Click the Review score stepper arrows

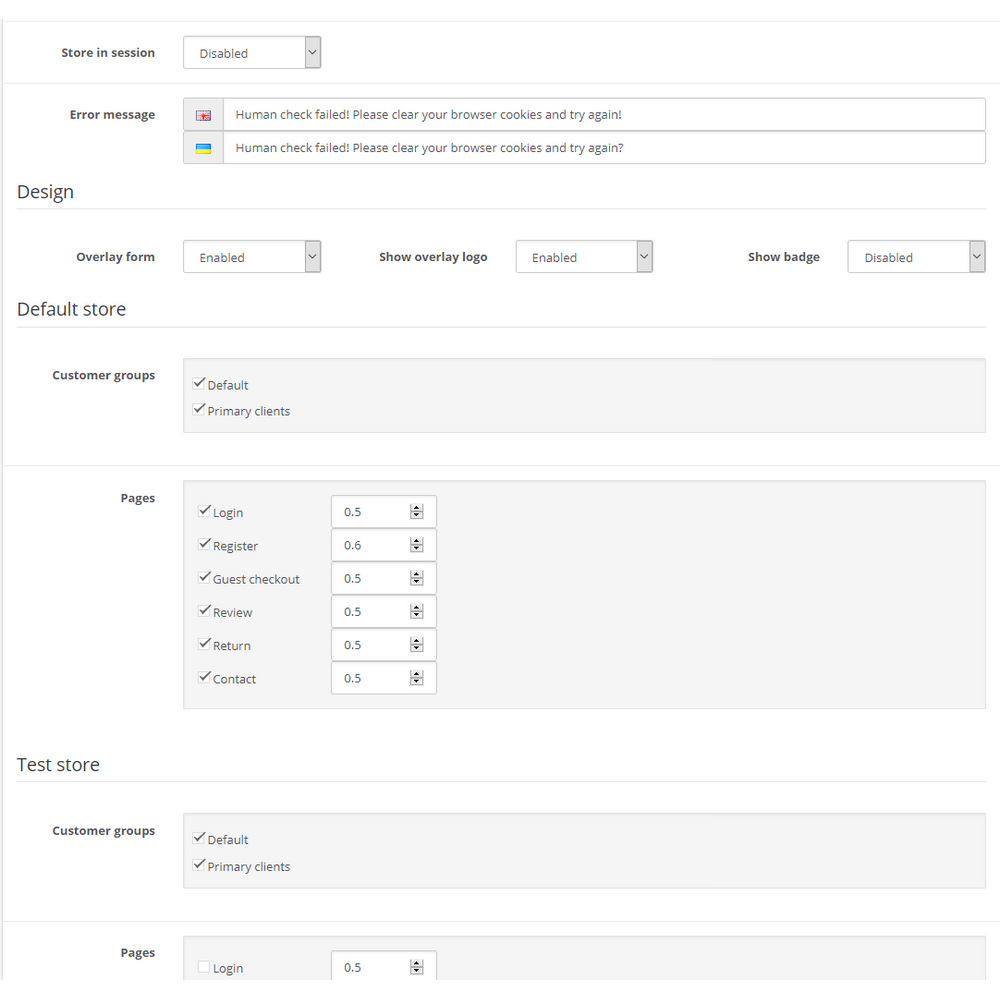416,611
